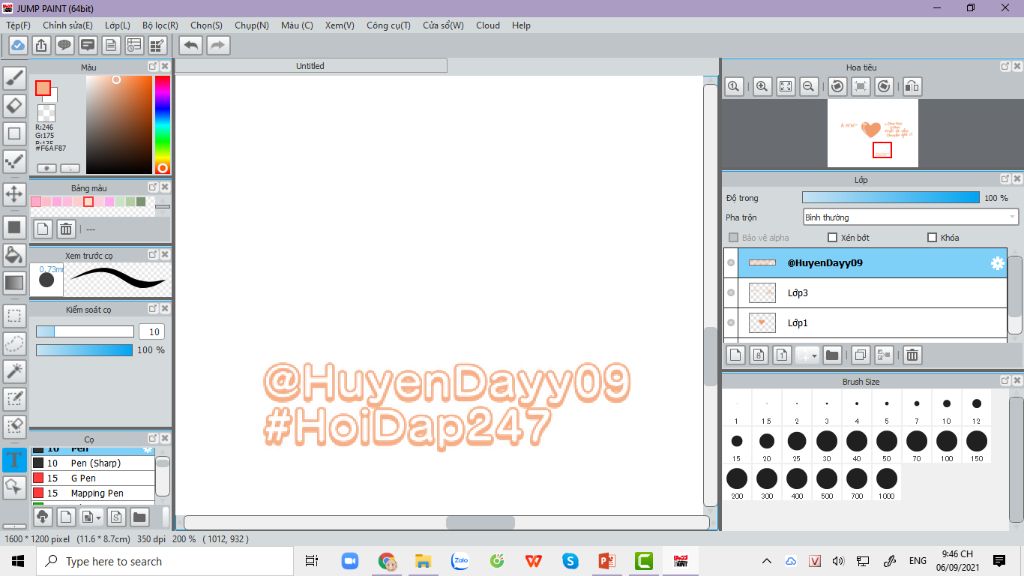The image size is (1024, 576).
Task: Choose the Select Pen tool
Action: click(x=14, y=398)
